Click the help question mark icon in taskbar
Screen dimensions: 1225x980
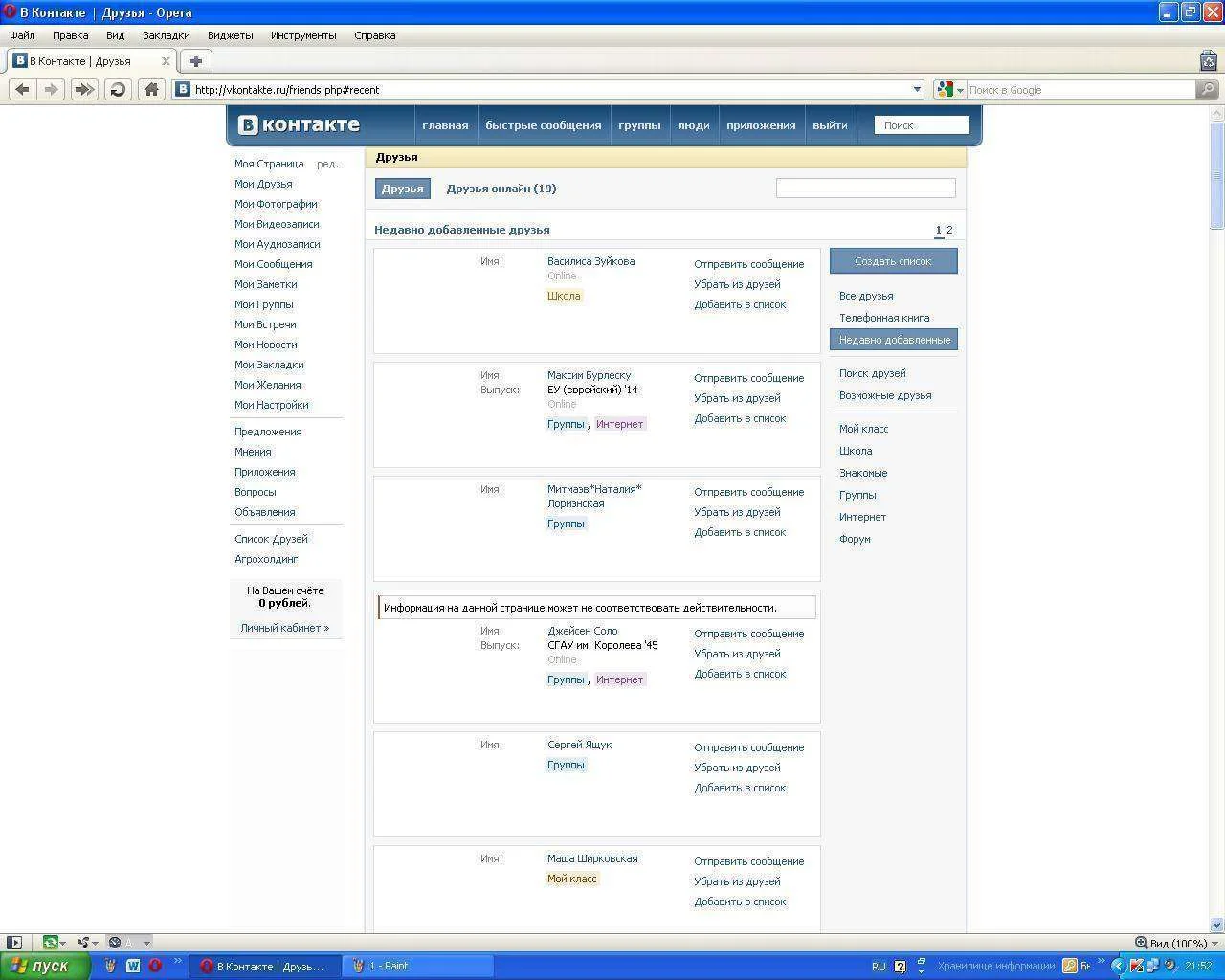pos(900,966)
